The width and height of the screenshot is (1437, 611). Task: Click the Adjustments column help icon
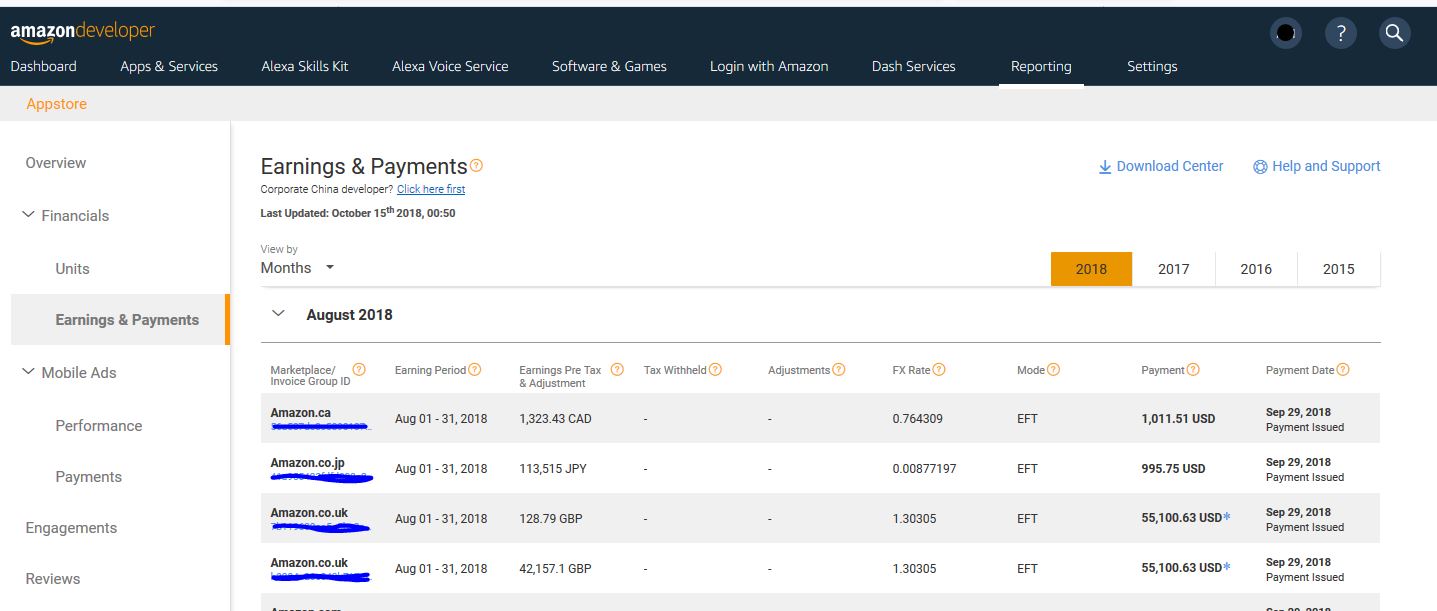pyautogui.click(x=839, y=370)
